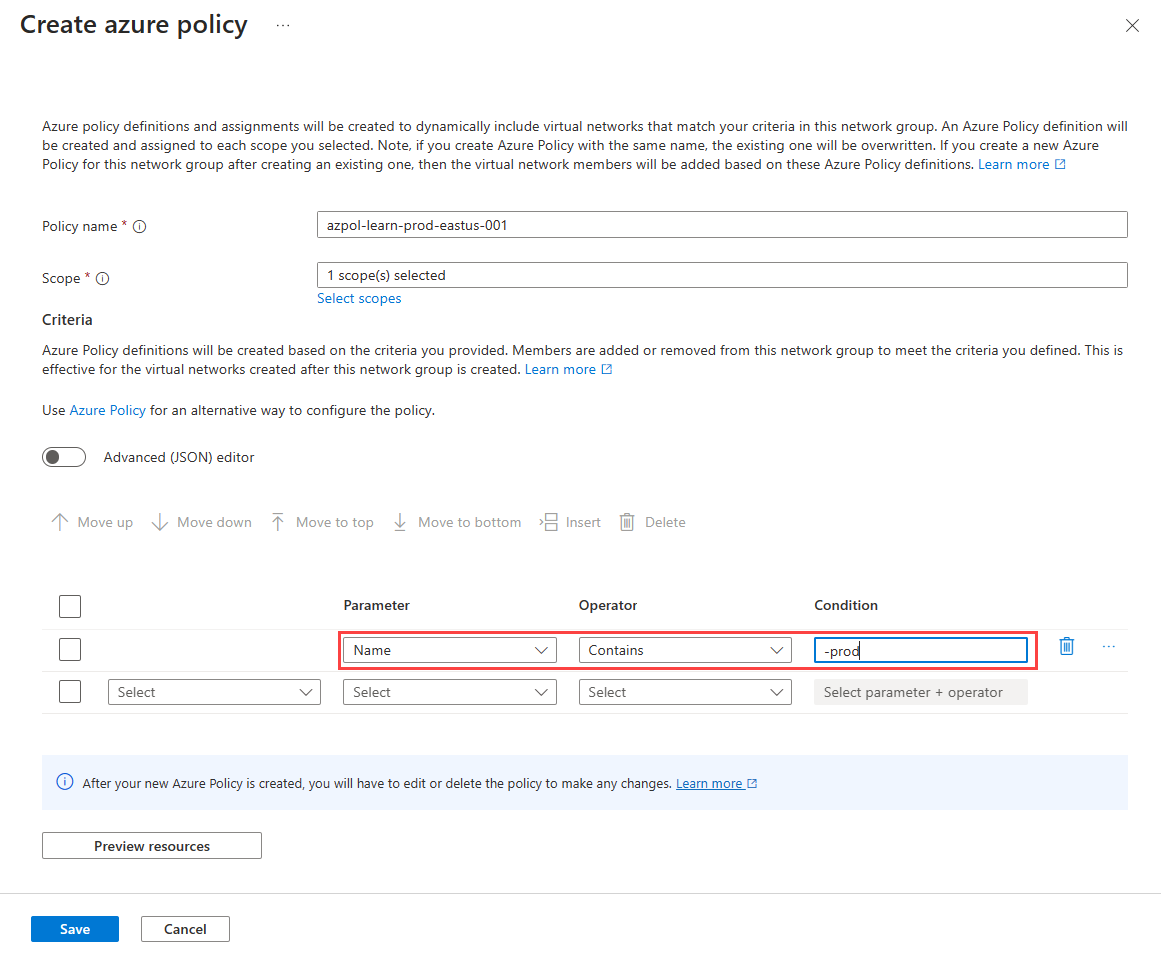The width and height of the screenshot is (1161, 964).
Task: Open the empty Parameter Select dropdown in second row
Action: [x=449, y=692]
